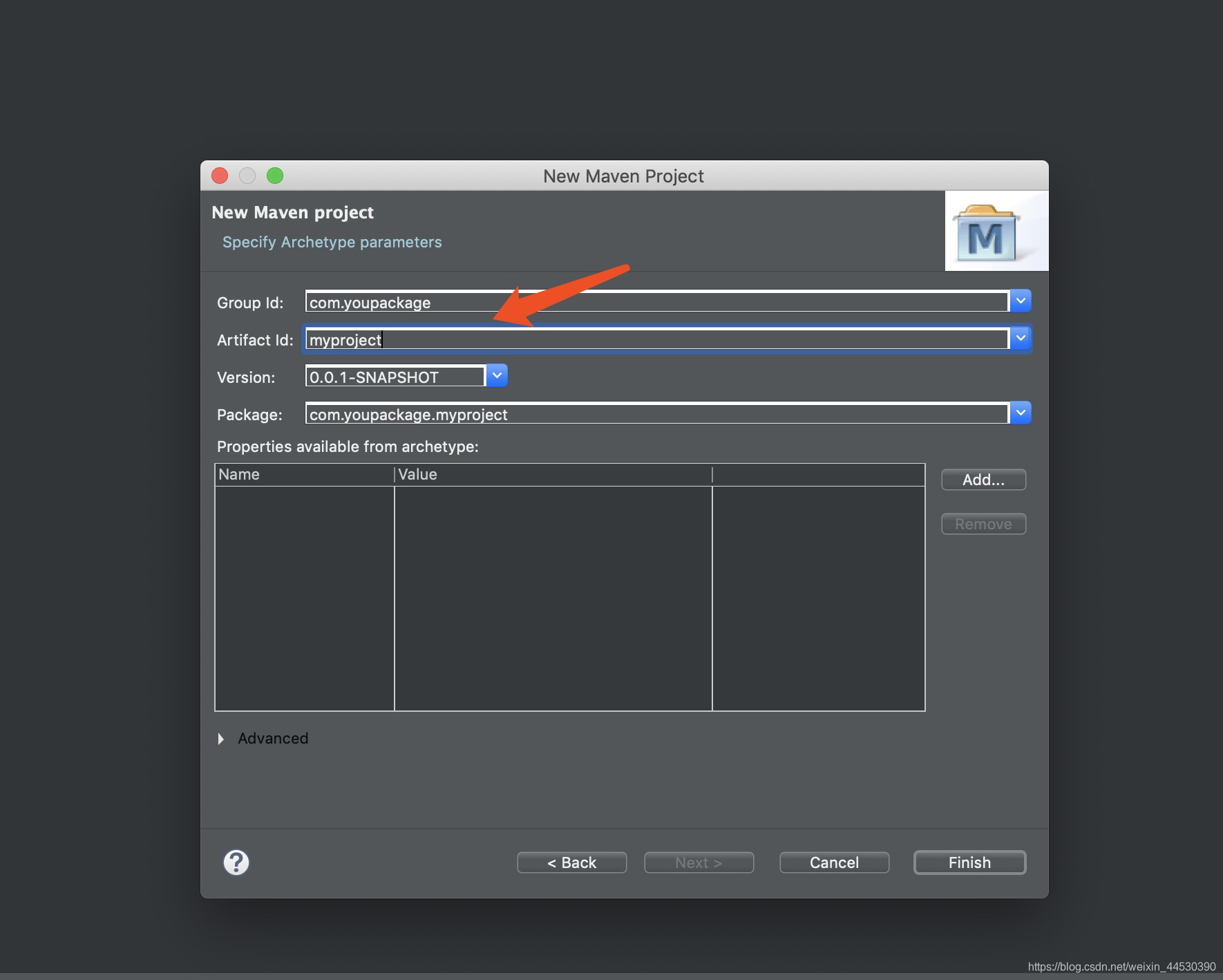
Task: Click the Finish button
Action: click(969, 863)
